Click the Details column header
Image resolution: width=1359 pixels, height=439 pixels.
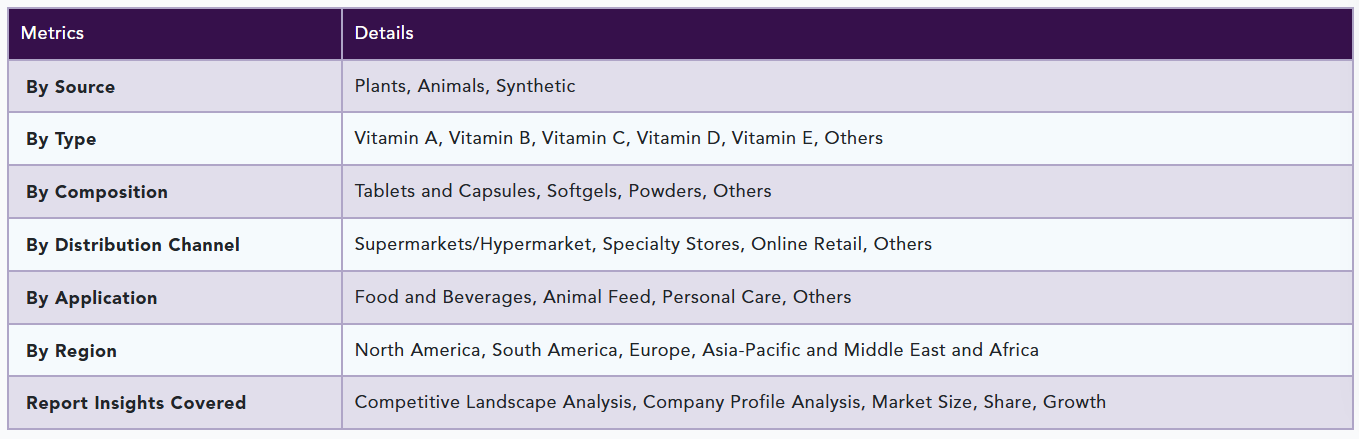(384, 33)
